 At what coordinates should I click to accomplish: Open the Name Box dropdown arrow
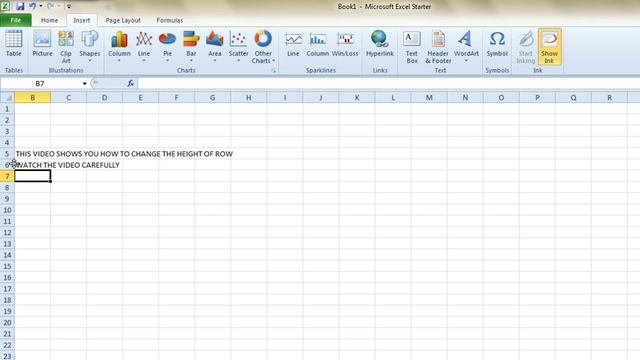pyautogui.click(x=84, y=84)
